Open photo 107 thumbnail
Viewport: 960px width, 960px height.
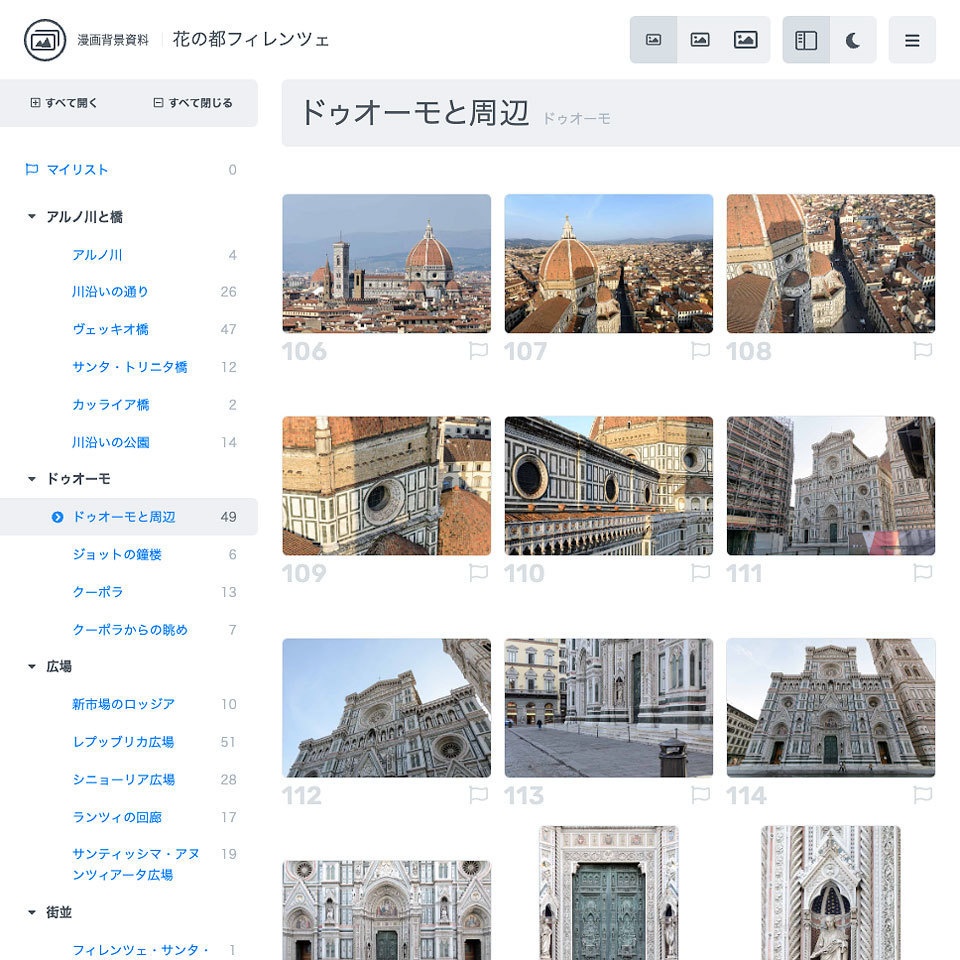pyautogui.click(x=608, y=262)
